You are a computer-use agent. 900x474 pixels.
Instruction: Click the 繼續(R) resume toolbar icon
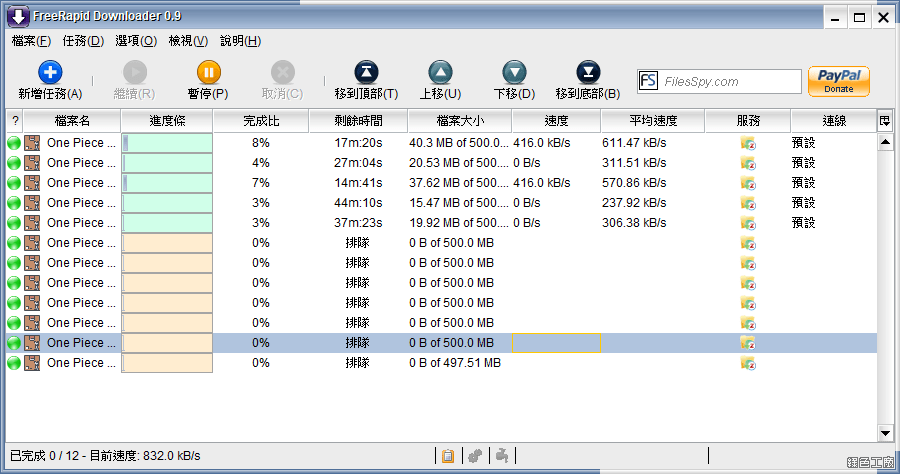pos(135,72)
